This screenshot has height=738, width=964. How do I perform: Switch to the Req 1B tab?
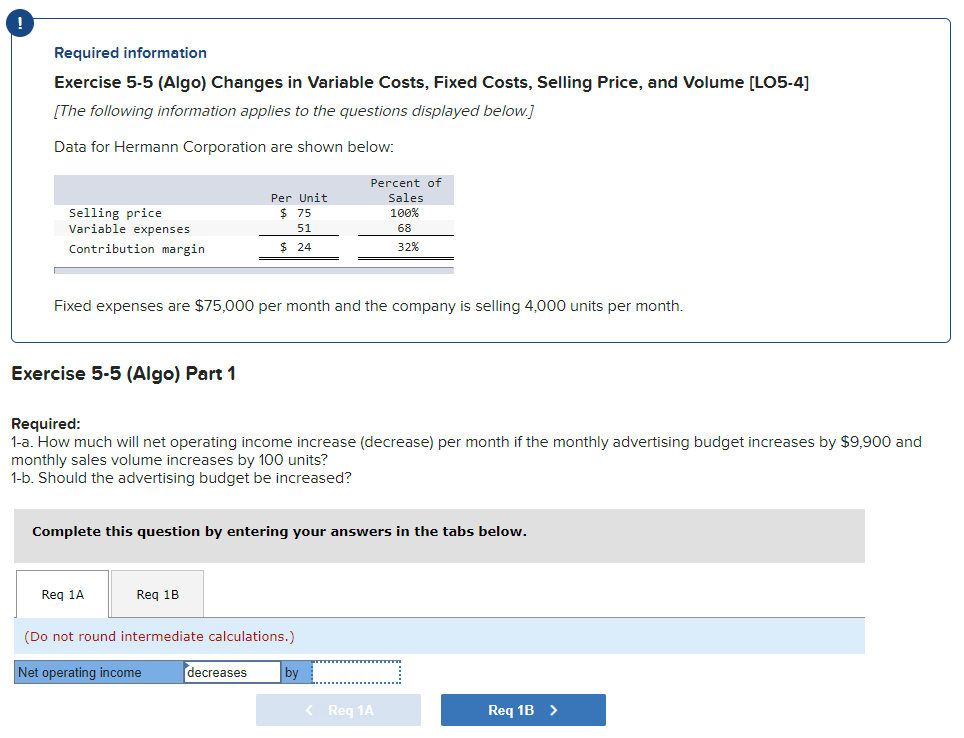pos(157,594)
